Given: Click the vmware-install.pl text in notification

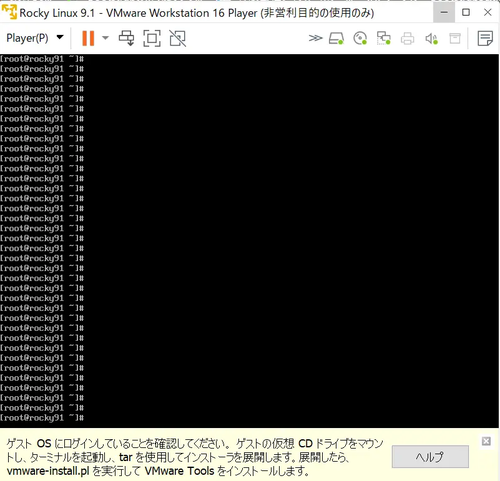Looking at the screenshot, I should (x=48, y=471).
